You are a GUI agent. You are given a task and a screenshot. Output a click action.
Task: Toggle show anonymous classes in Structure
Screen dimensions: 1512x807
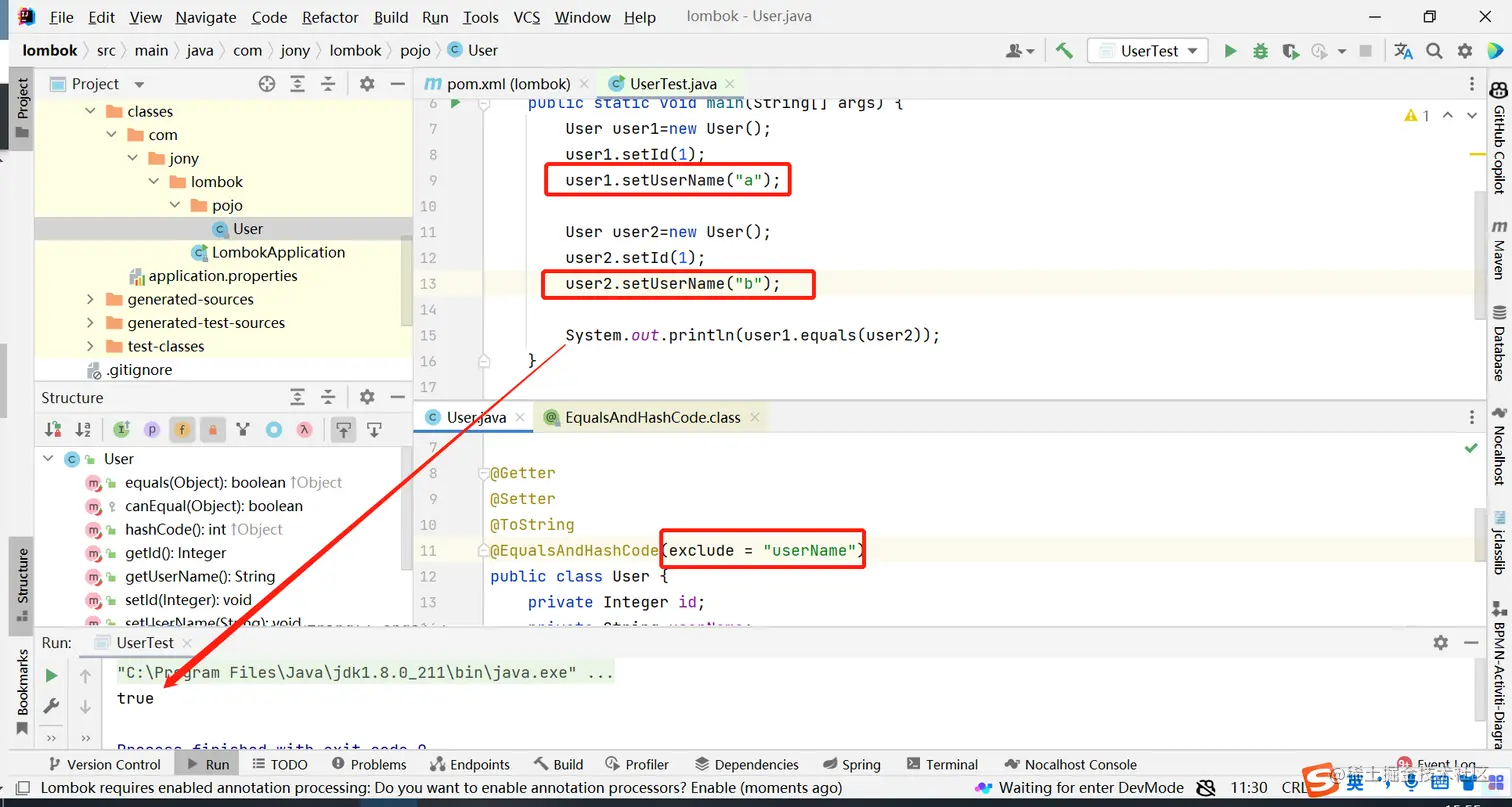273,430
